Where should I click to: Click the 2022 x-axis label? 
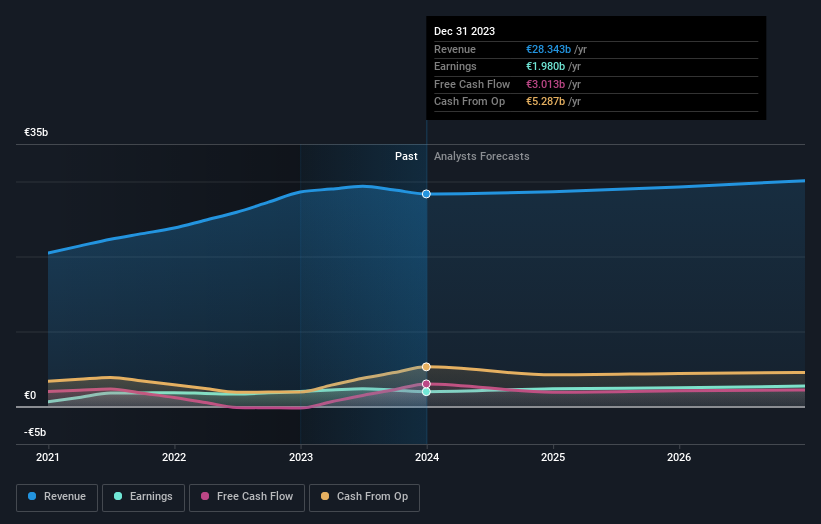tap(174, 457)
